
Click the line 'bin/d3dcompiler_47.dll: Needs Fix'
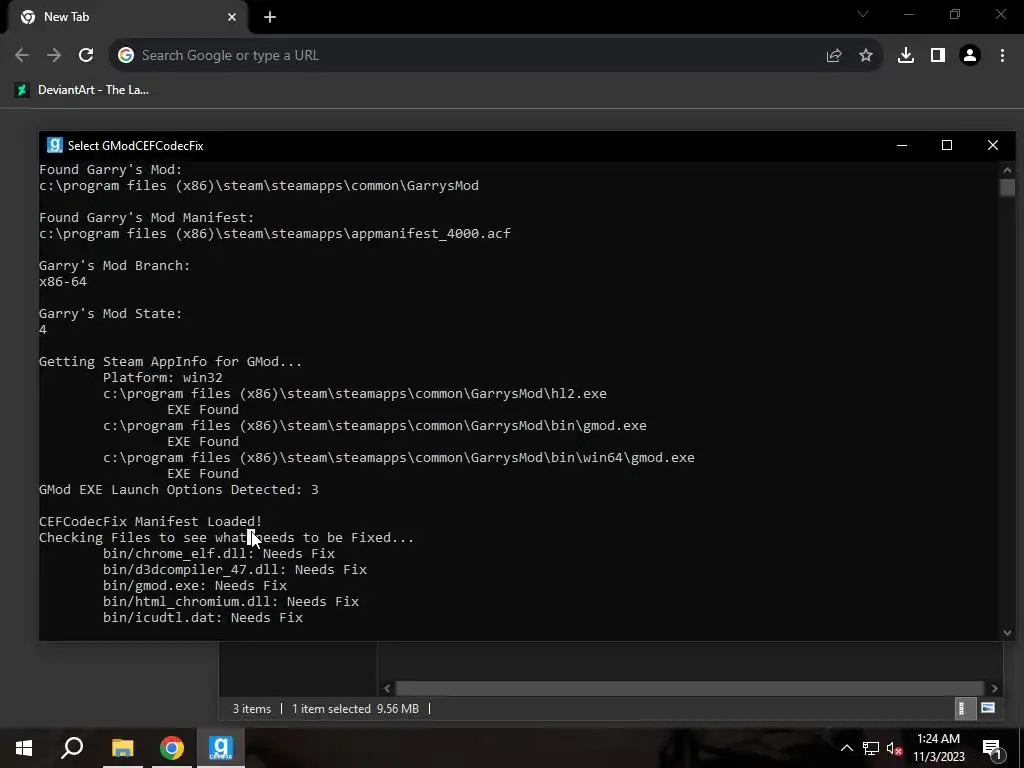(234, 569)
